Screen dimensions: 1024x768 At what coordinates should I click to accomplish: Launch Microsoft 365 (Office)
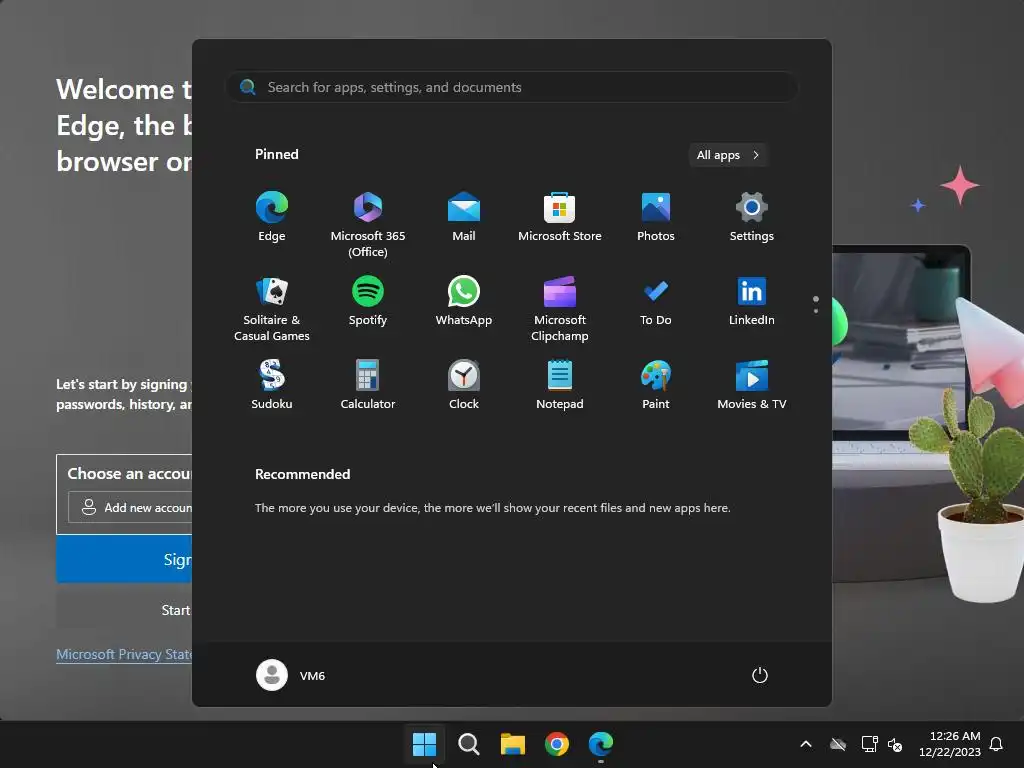point(368,224)
